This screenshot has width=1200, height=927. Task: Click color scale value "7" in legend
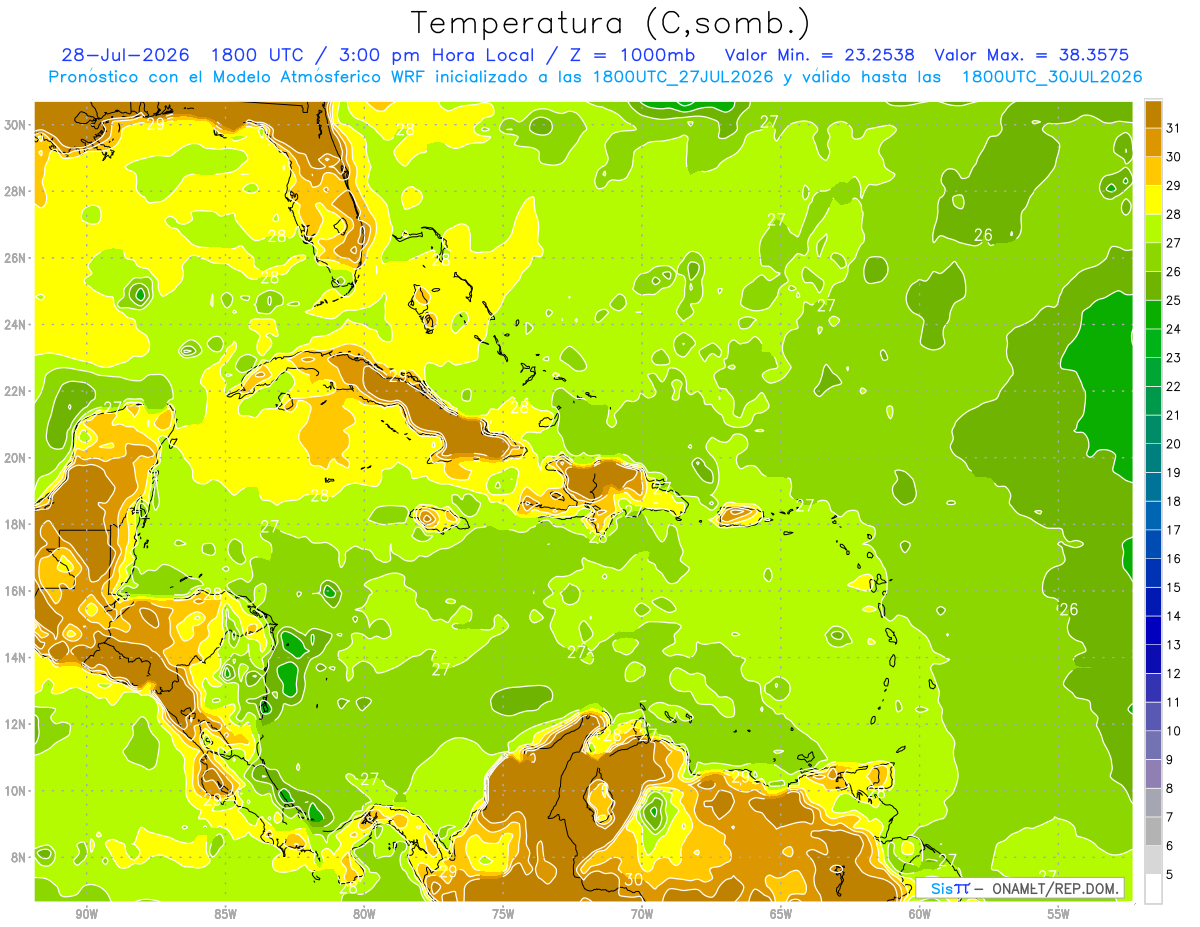coord(1170,817)
